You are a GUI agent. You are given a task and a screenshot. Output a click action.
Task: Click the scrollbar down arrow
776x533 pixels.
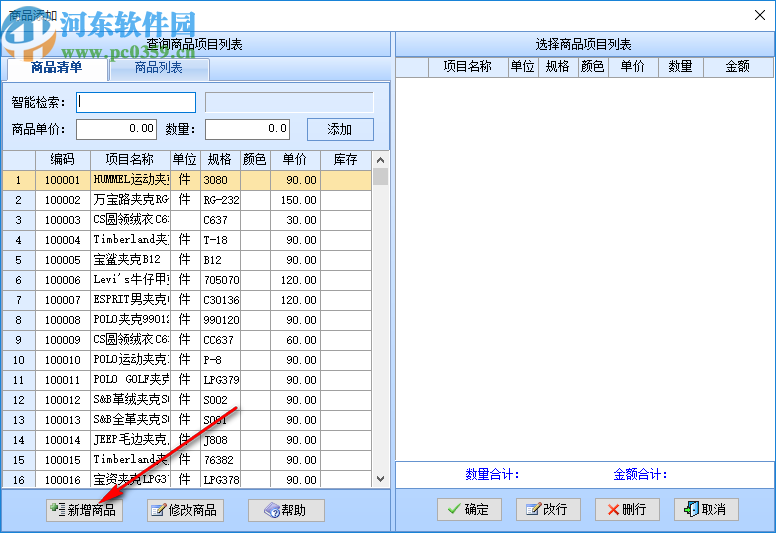click(380, 479)
